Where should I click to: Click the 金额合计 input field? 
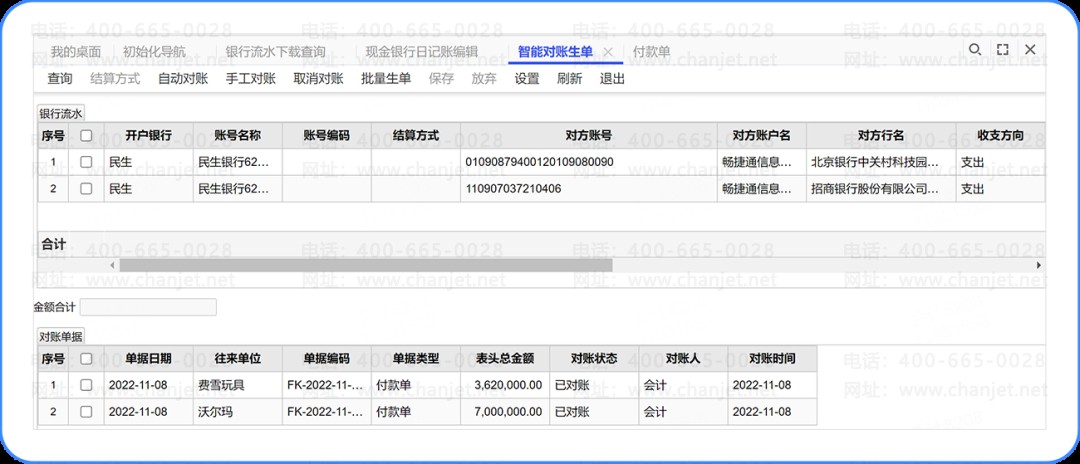tap(148, 307)
